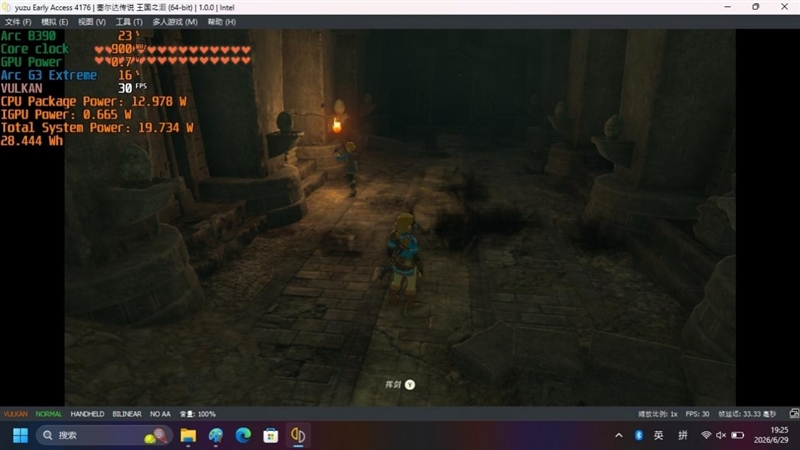Toggle the VULKAN graphics API button
Image resolution: width=800 pixels, height=450 pixels.
tap(16, 414)
